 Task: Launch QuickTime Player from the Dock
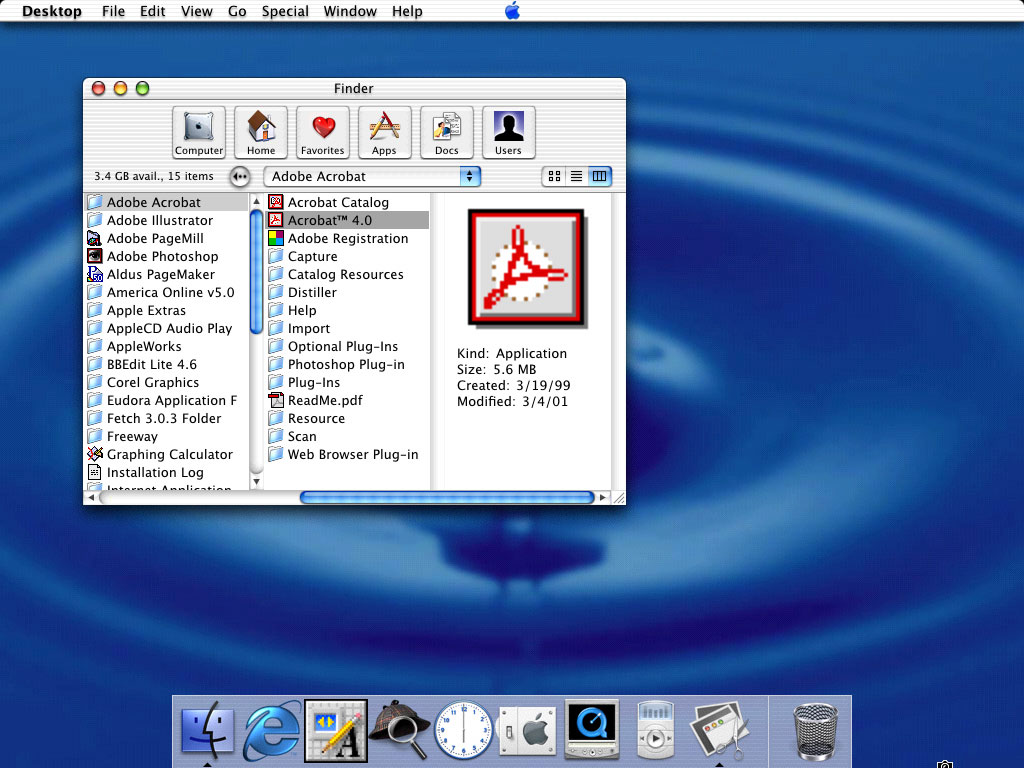pos(592,729)
